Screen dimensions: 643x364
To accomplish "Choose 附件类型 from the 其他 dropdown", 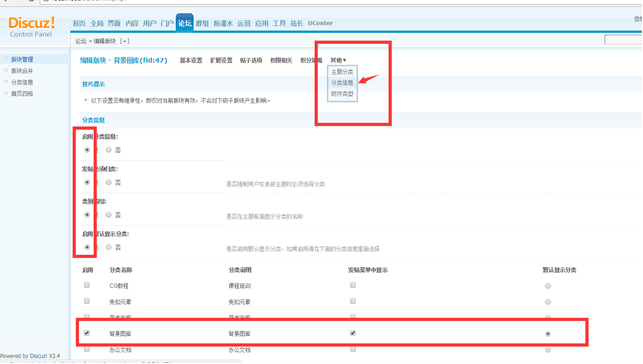I will [x=342, y=94].
